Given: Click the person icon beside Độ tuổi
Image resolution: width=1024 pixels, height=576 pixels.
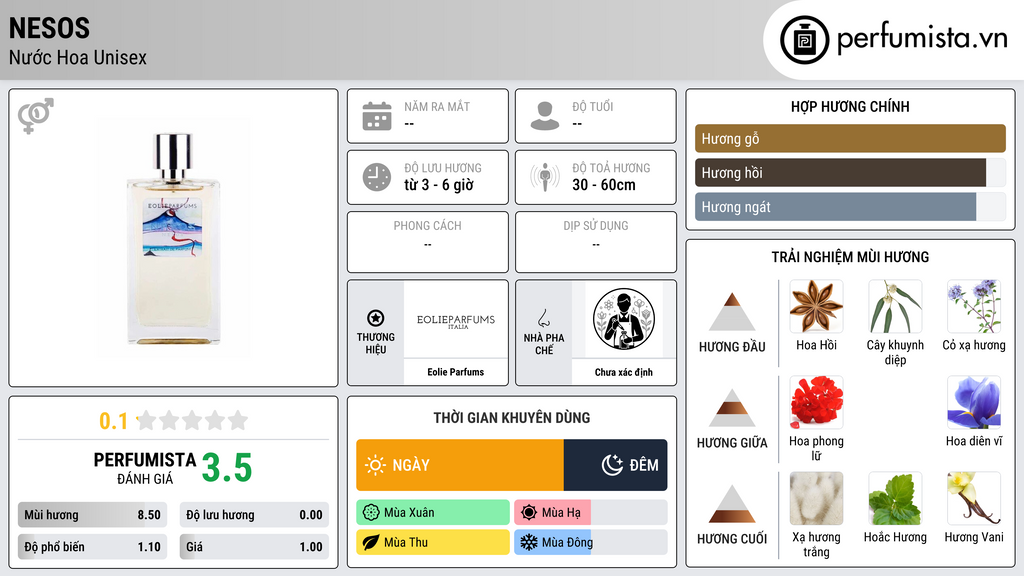Looking at the screenshot, I should pos(545,116).
